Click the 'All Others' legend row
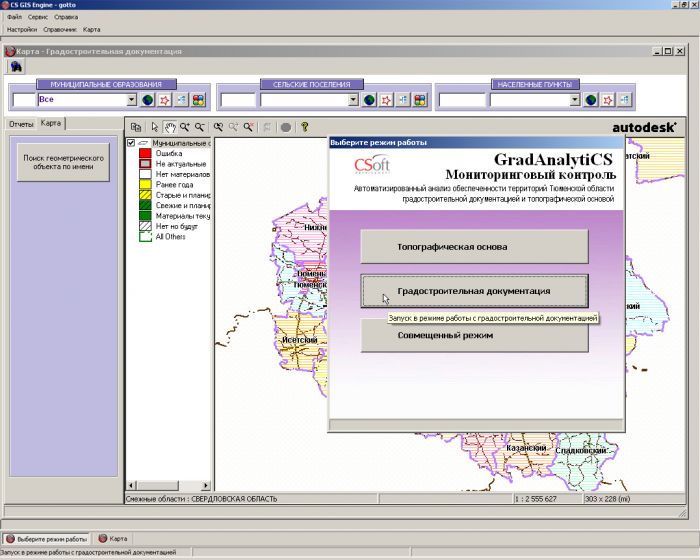 (162, 237)
